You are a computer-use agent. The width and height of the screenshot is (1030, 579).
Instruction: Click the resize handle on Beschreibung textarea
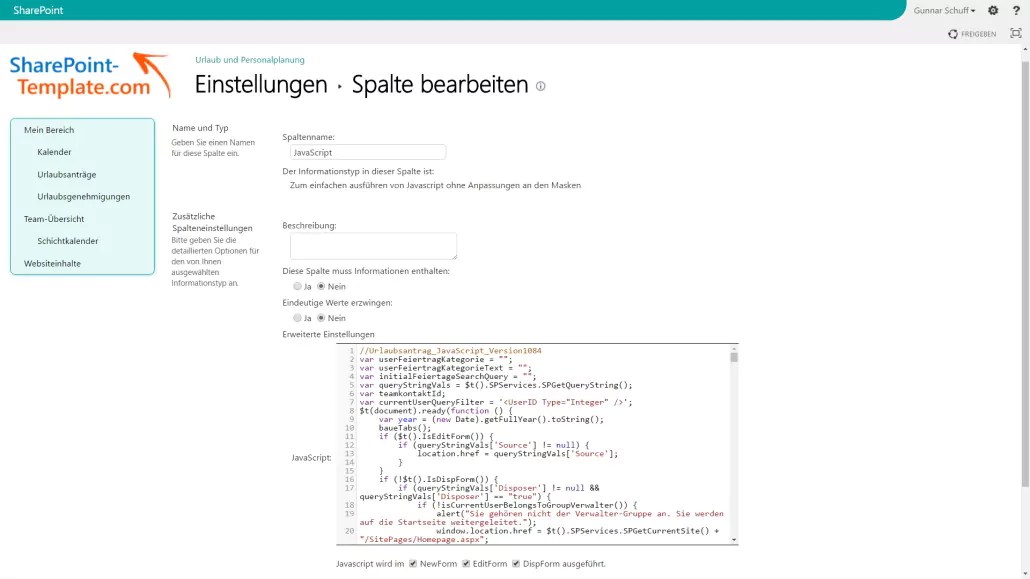click(x=456, y=257)
